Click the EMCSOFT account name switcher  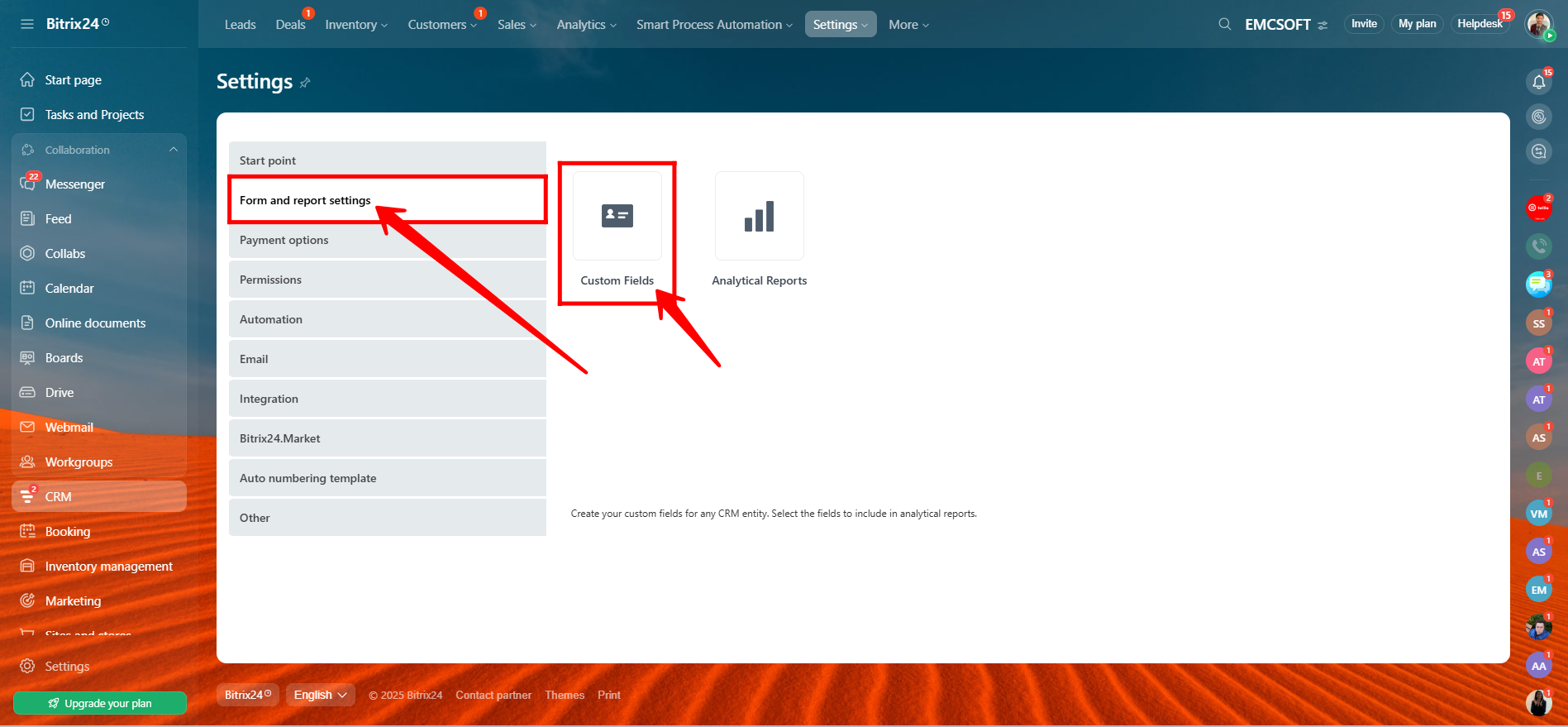tap(1286, 25)
